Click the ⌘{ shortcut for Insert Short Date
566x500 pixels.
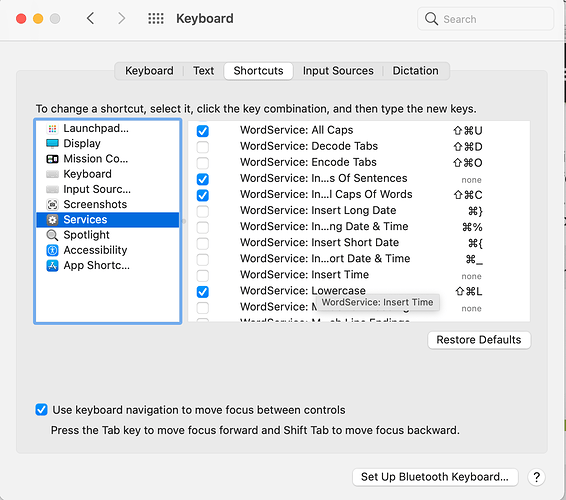475,243
